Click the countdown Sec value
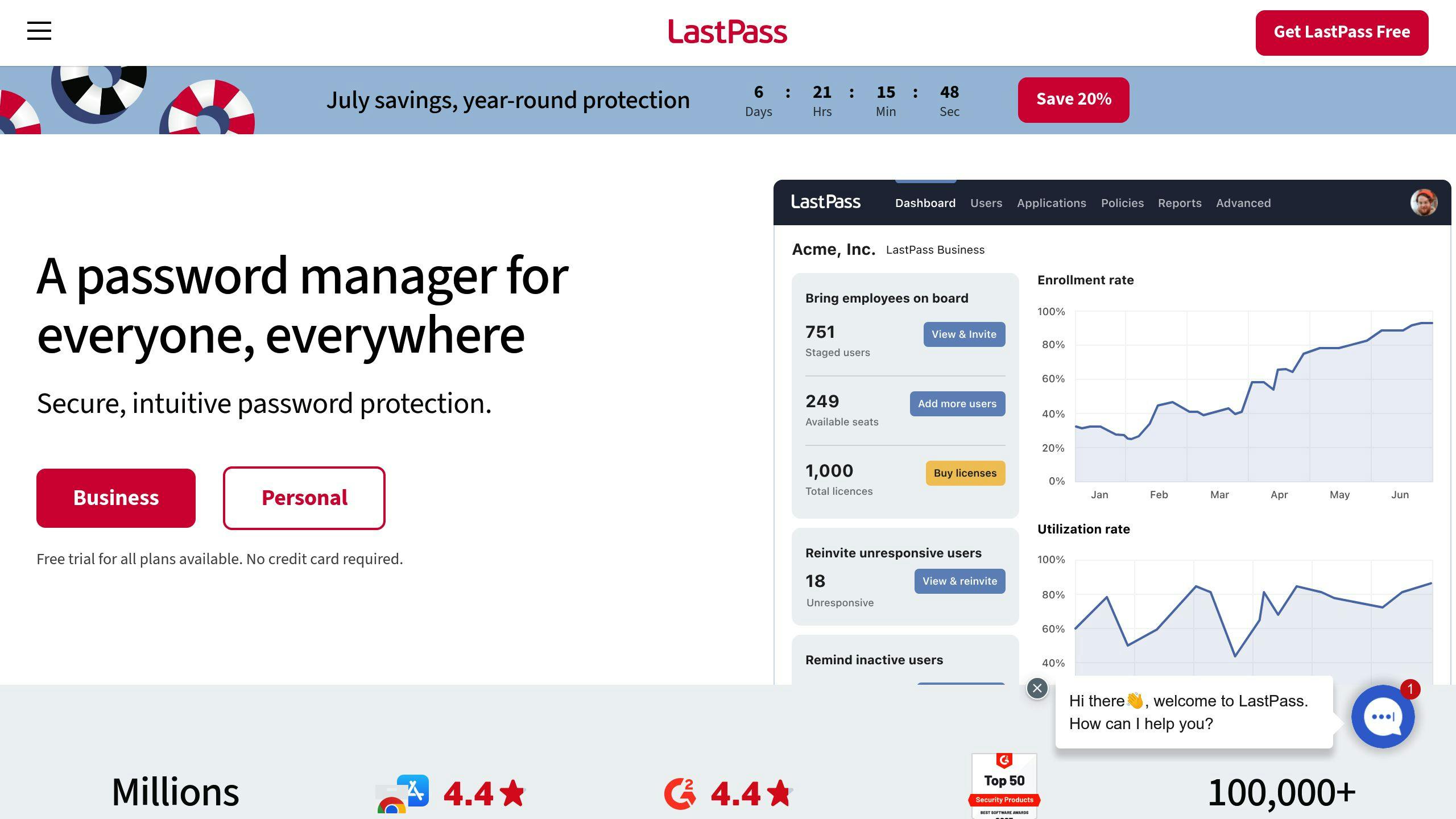Screen dimensions: 1456x819 [x=949, y=92]
